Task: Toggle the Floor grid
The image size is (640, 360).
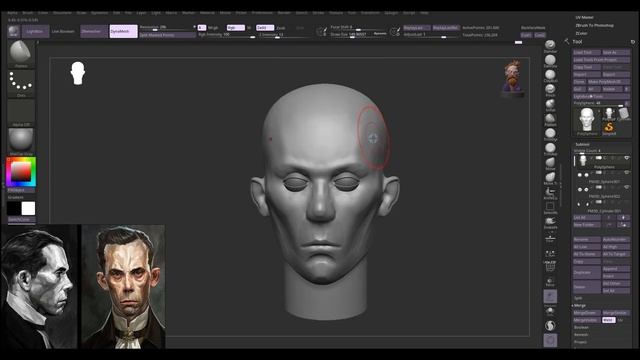Action: pyautogui.click(x=550, y=238)
